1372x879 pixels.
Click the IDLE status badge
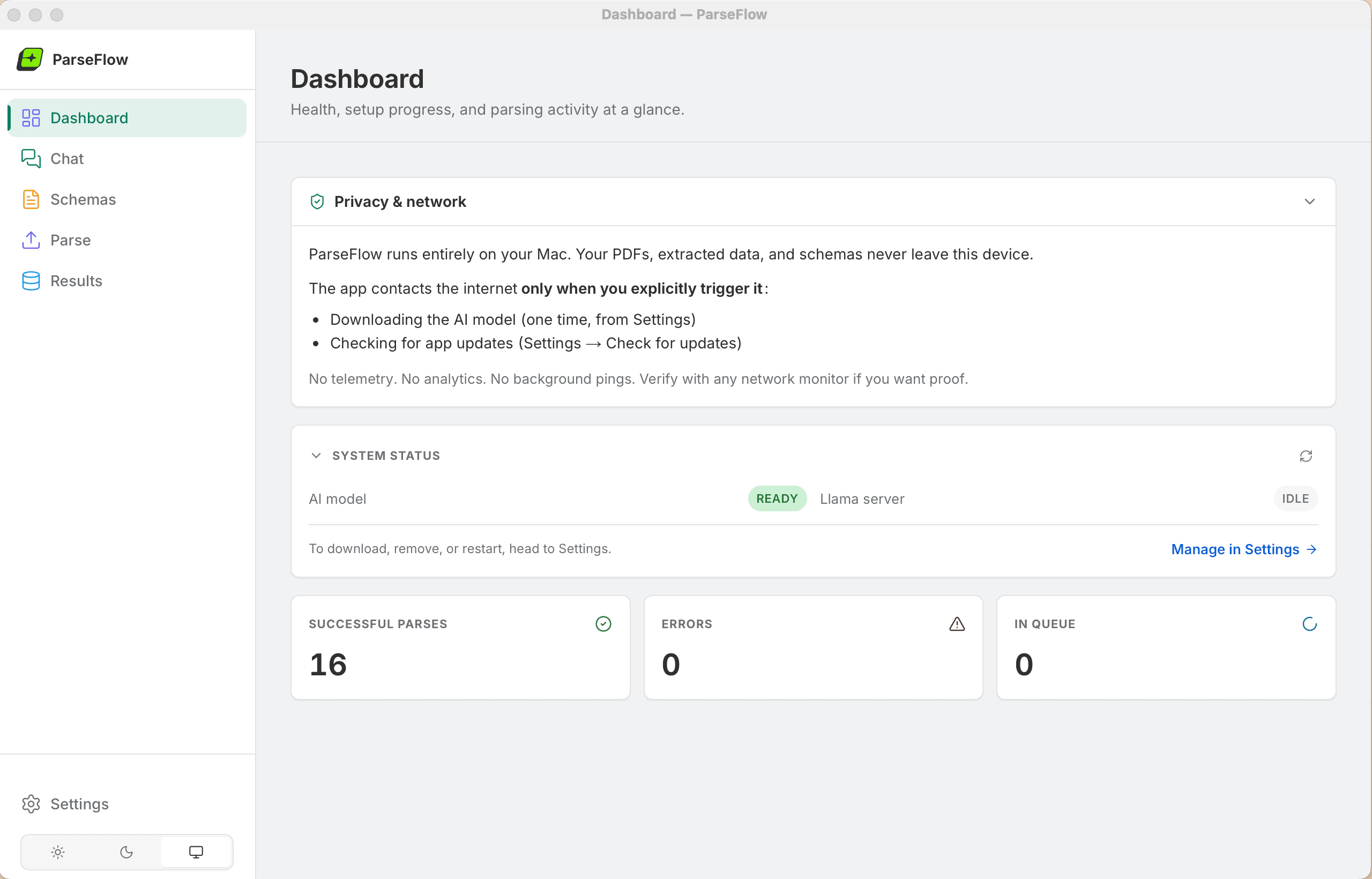pos(1295,499)
